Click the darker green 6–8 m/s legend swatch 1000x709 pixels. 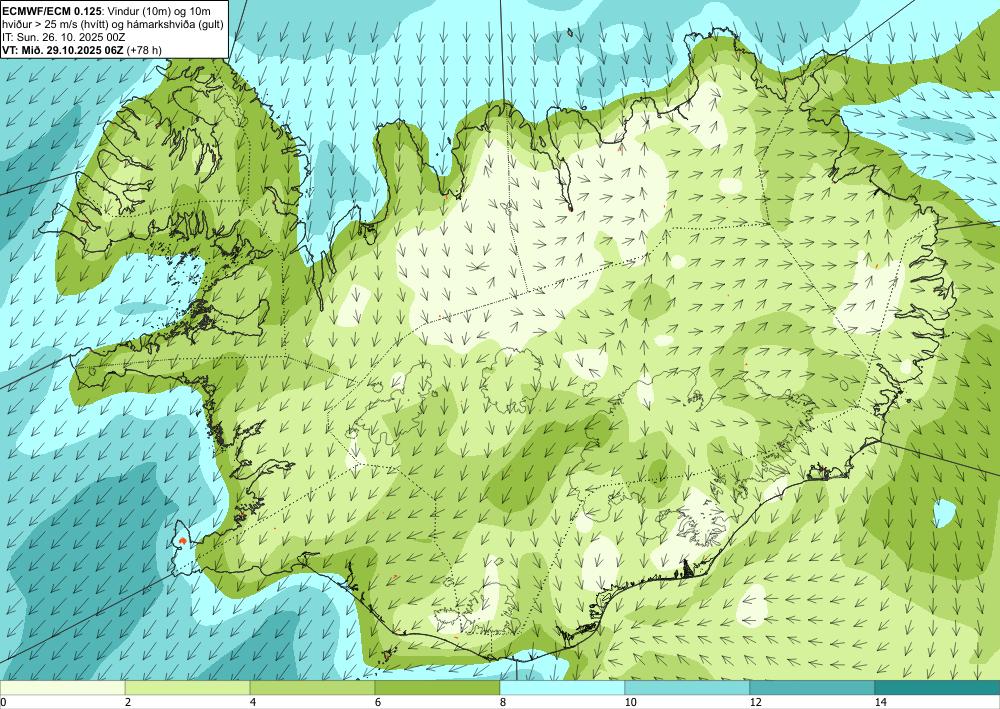click(x=438, y=688)
